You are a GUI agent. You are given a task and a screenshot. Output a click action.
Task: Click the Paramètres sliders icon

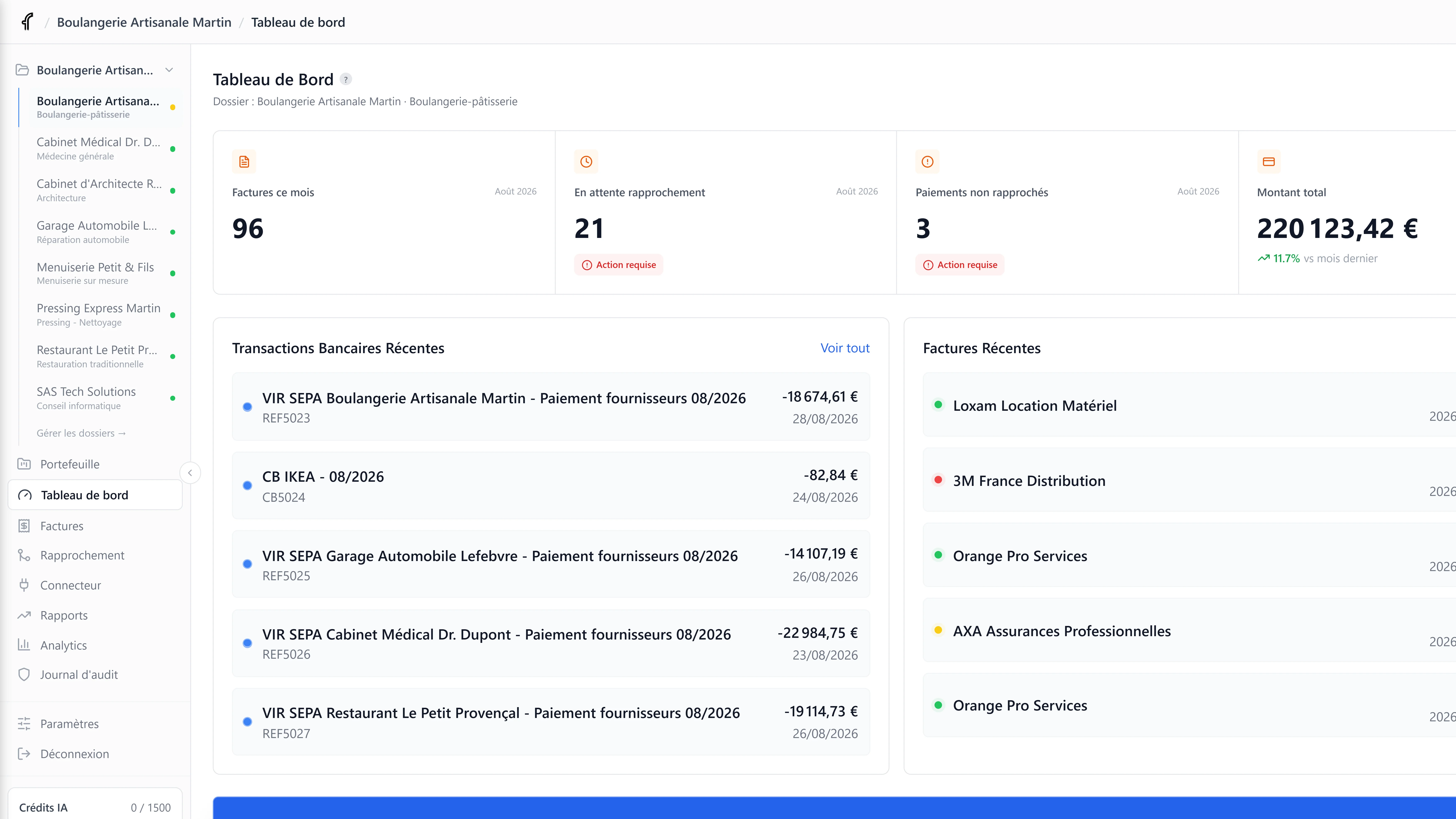point(24,724)
